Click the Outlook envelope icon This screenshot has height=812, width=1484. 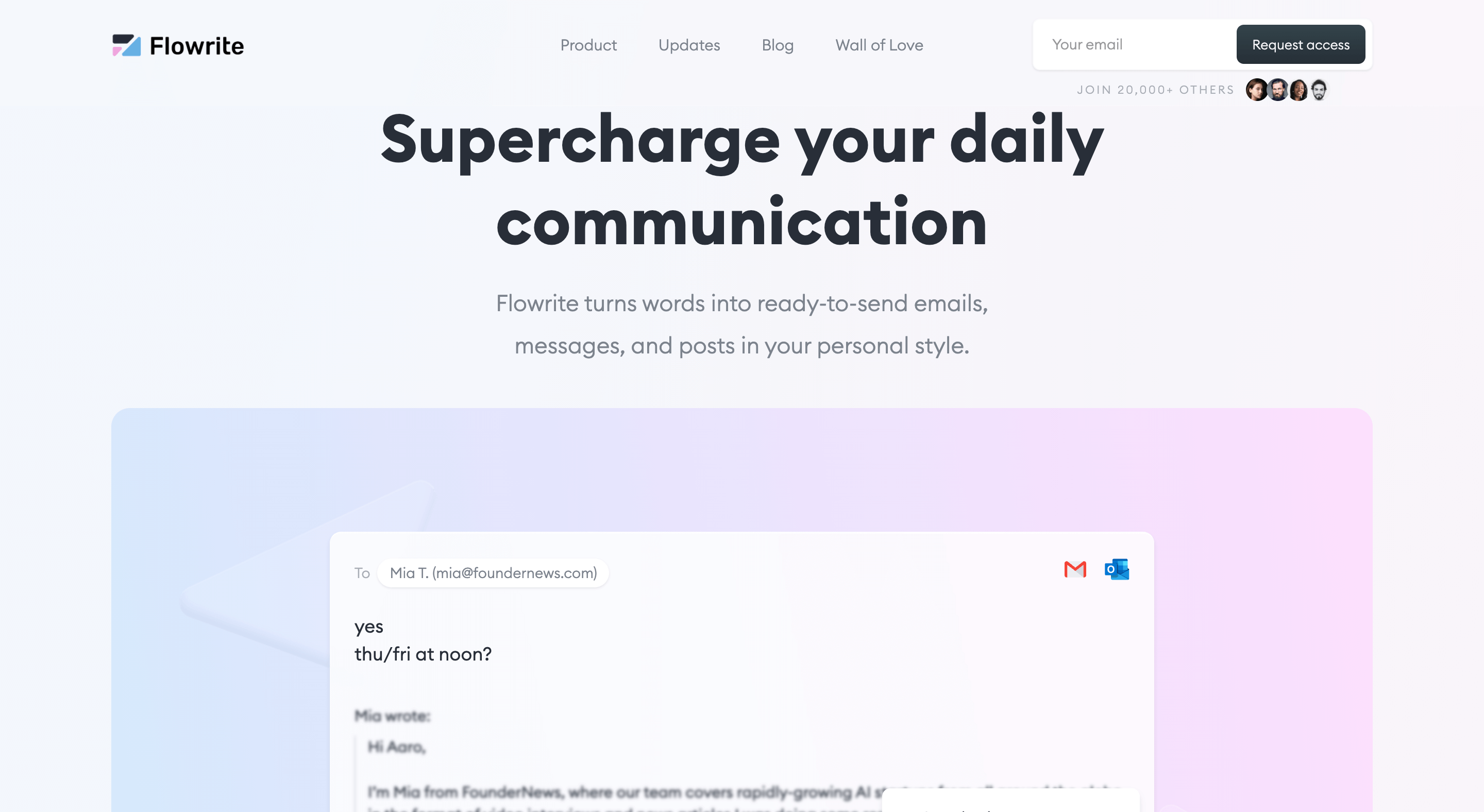(1117, 569)
